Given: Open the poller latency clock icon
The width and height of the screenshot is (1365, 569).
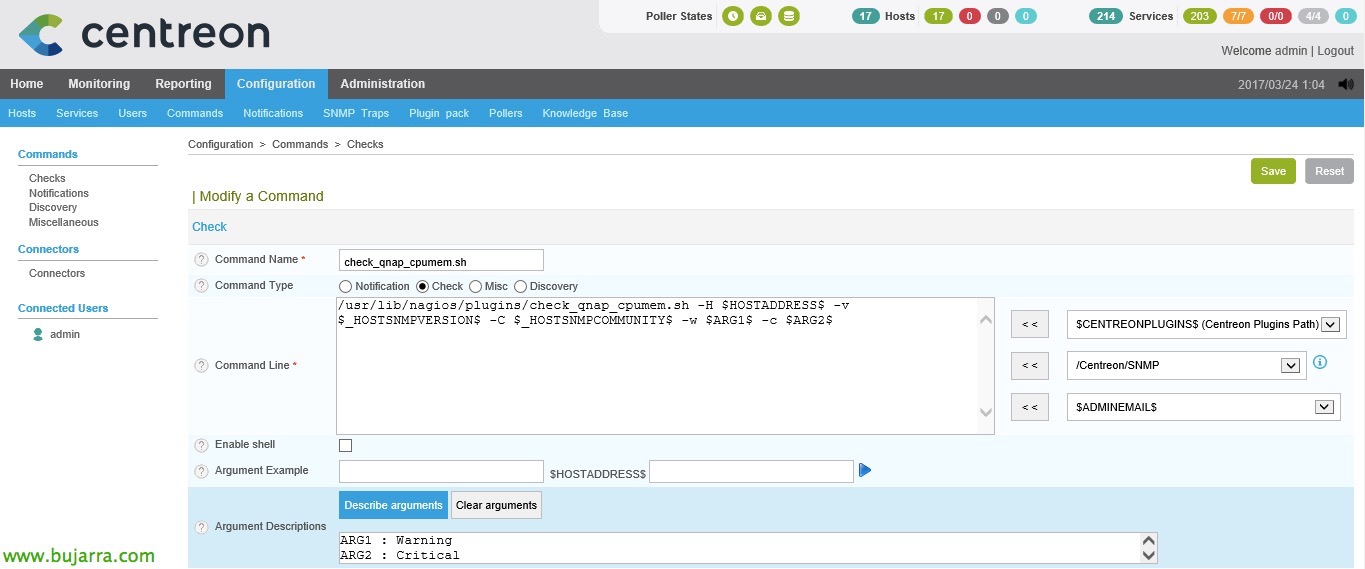Looking at the screenshot, I should tap(733, 16).
